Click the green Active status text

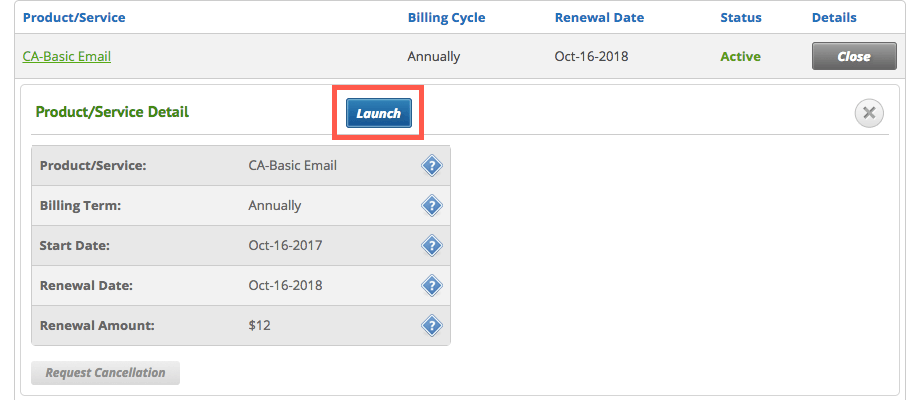[740, 57]
